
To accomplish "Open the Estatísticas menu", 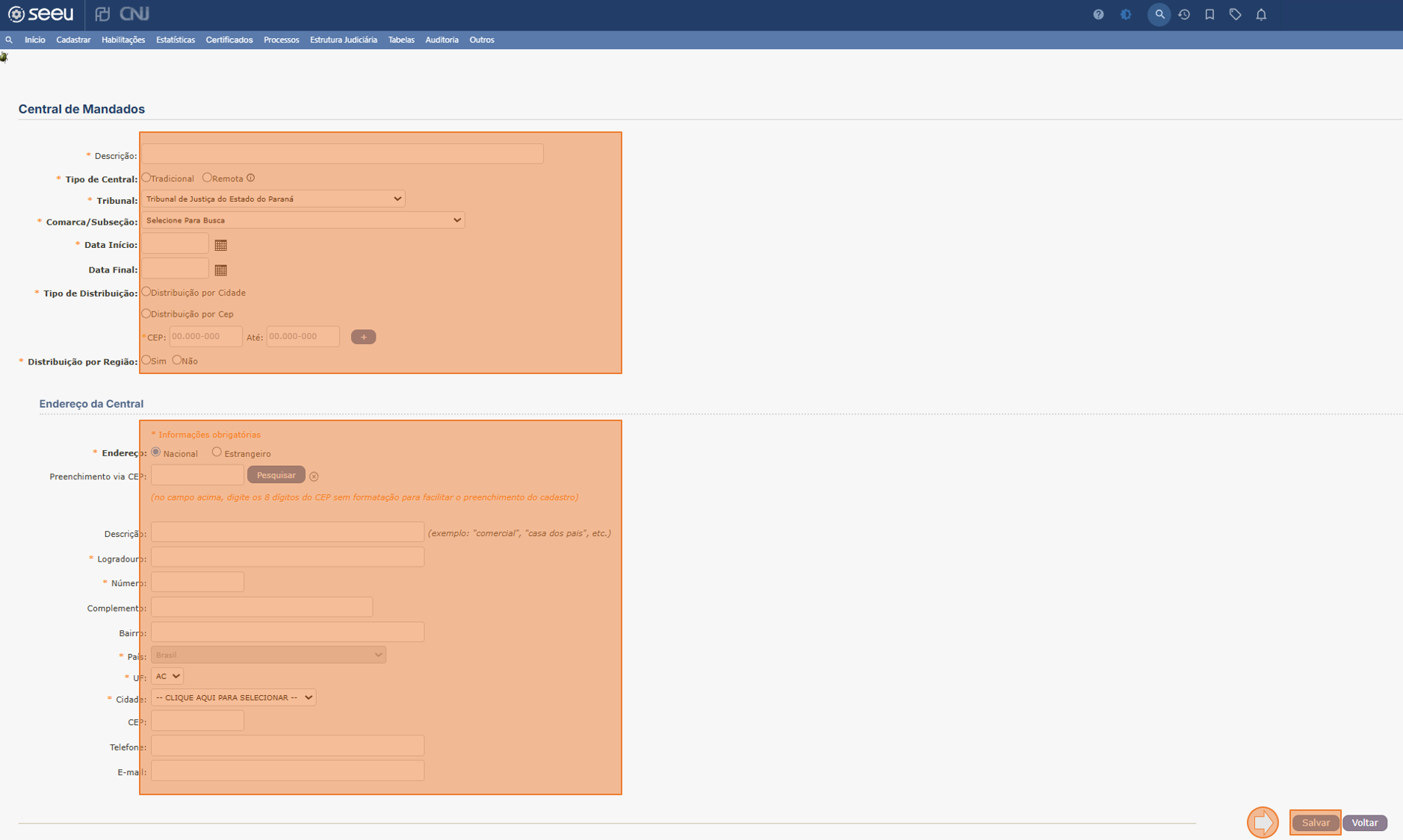I will pos(176,40).
